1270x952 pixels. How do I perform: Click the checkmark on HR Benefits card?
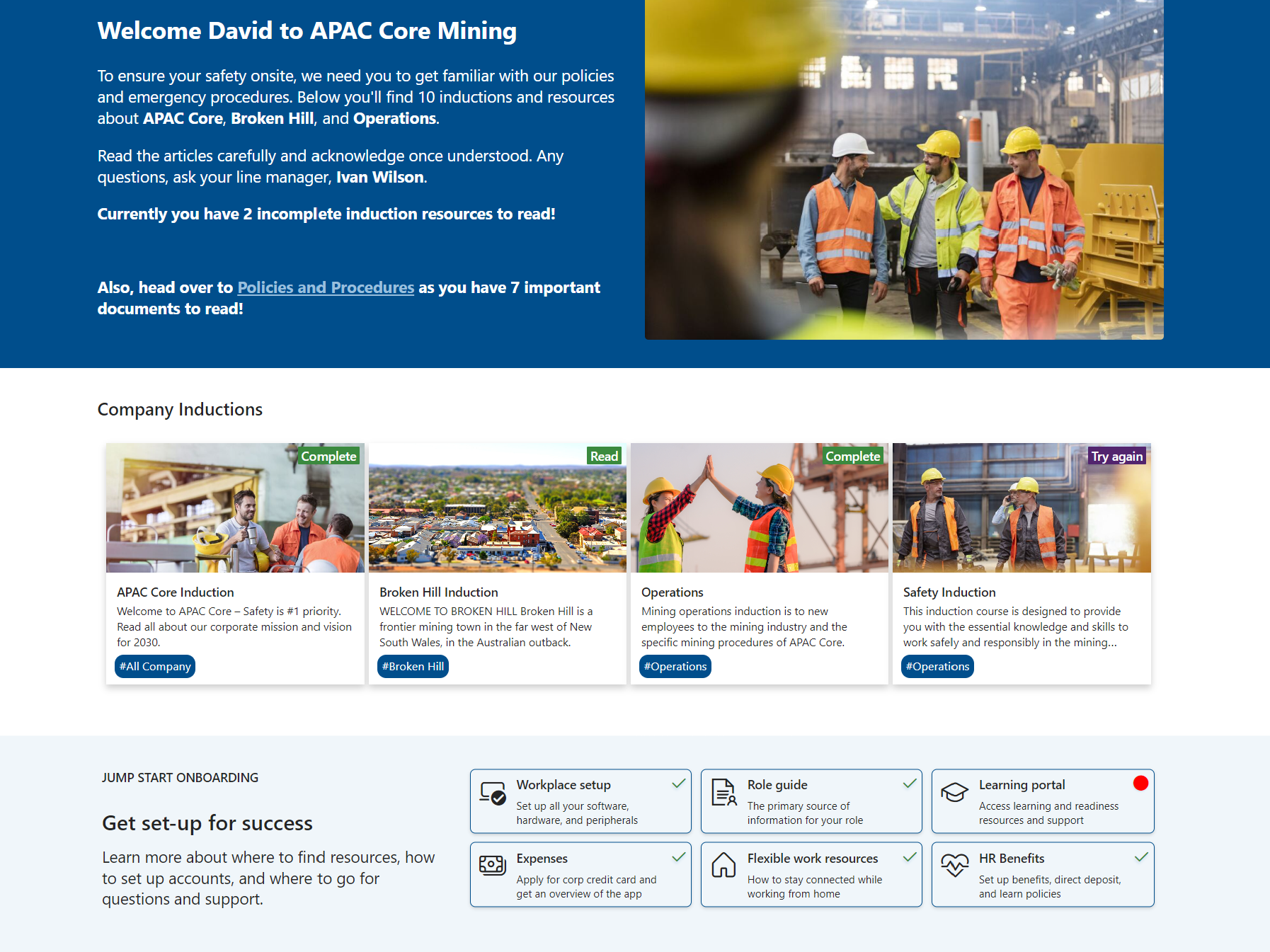point(1141,857)
